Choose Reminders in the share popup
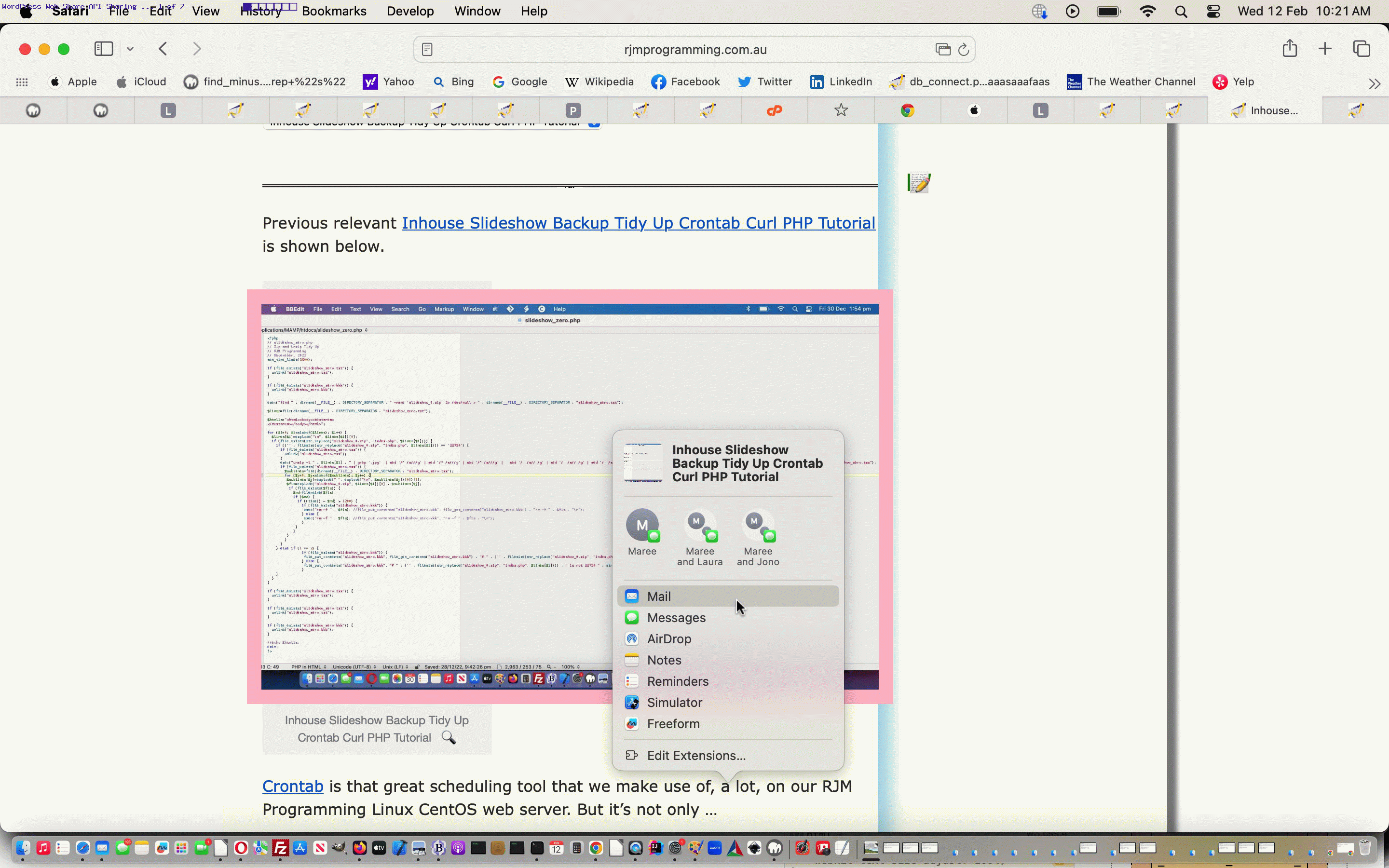 pyautogui.click(x=728, y=681)
